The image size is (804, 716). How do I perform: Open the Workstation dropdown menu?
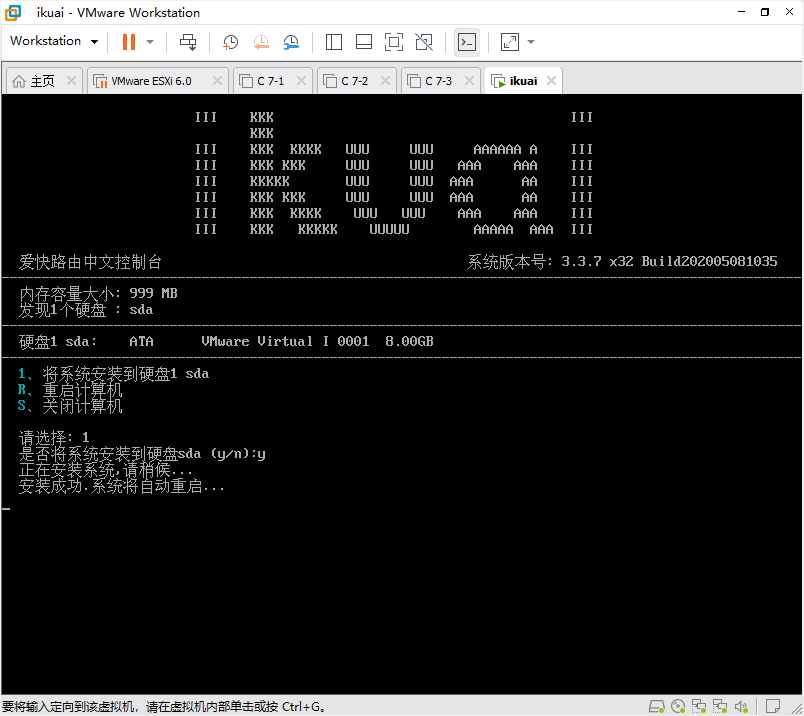tap(54, 41)
